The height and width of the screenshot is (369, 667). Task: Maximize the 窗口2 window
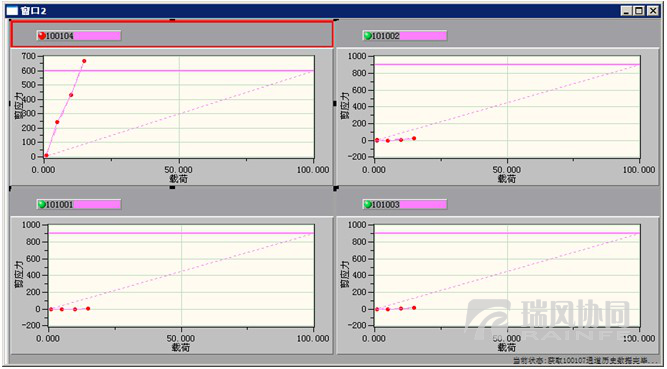click(x=639, y=11)
